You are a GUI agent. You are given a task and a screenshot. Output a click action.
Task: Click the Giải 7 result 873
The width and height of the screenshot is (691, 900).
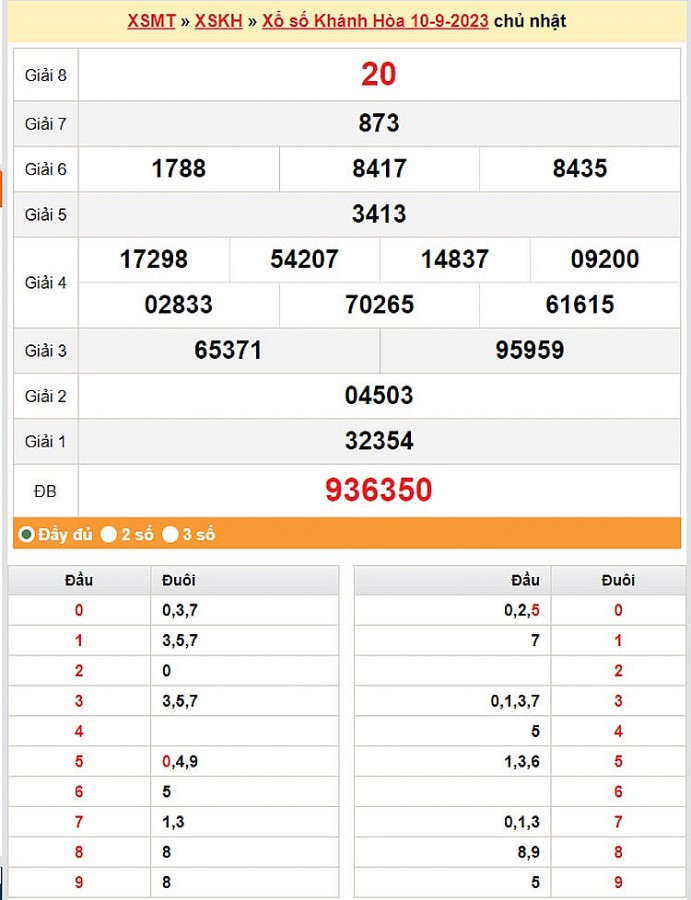378,123
